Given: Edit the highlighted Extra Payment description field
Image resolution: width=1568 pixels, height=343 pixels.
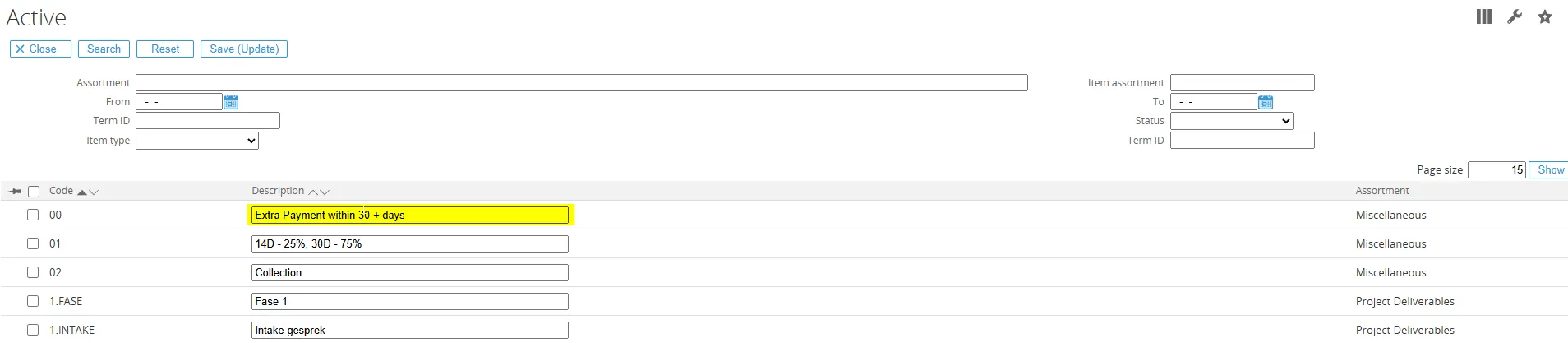Looking at the screenshot, I should (x=409, y=216).
